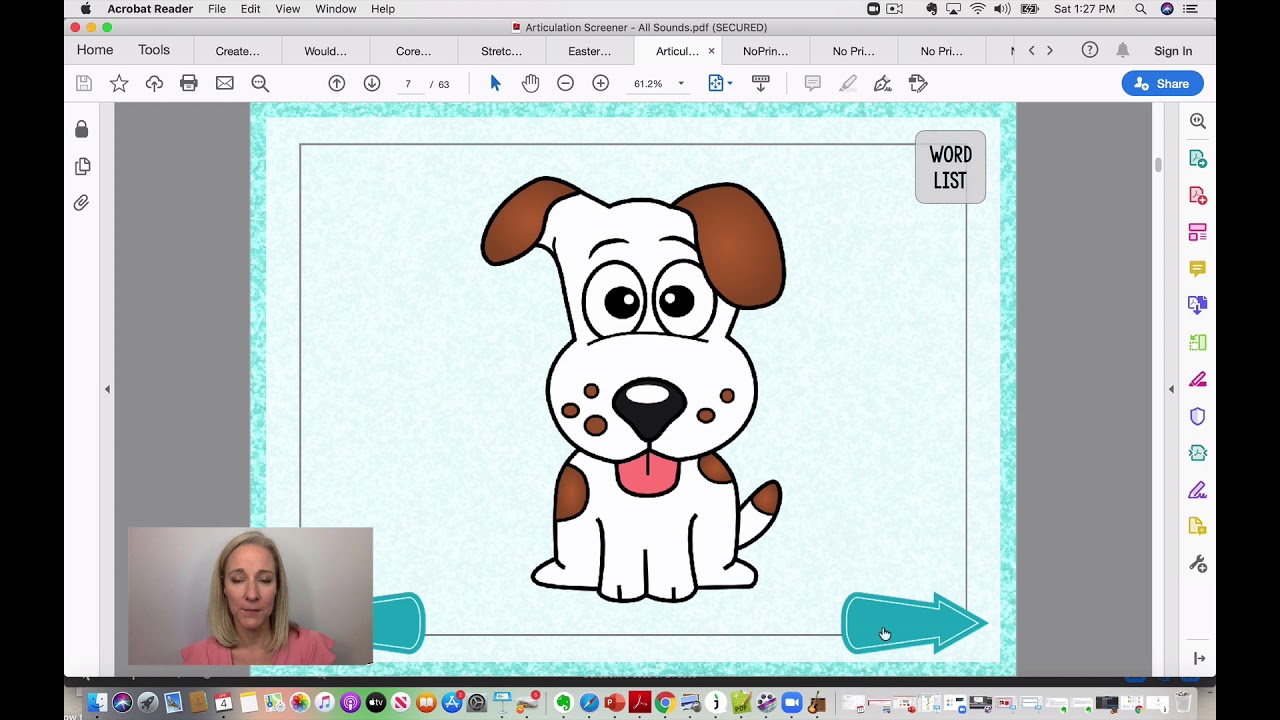Expand the left navigation pane

pos(107,389)
